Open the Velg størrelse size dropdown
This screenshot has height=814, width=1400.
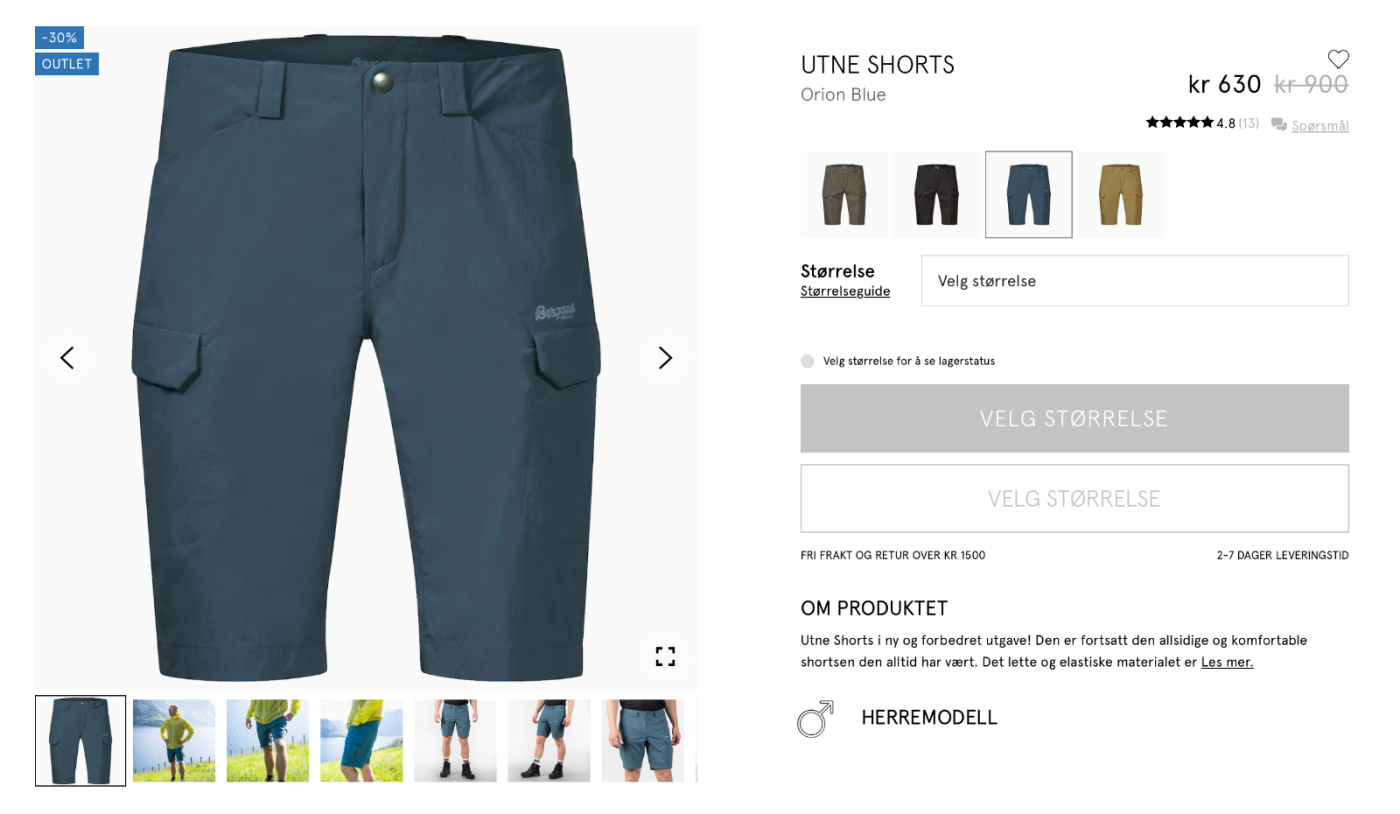1134,281
